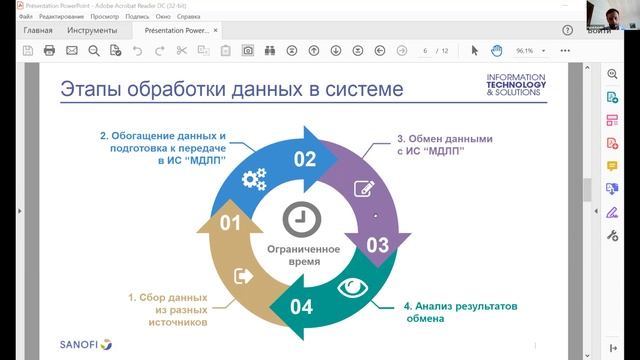Open the Файл menu
This screenshot has height=360, width=640.
tap(26, 16)
